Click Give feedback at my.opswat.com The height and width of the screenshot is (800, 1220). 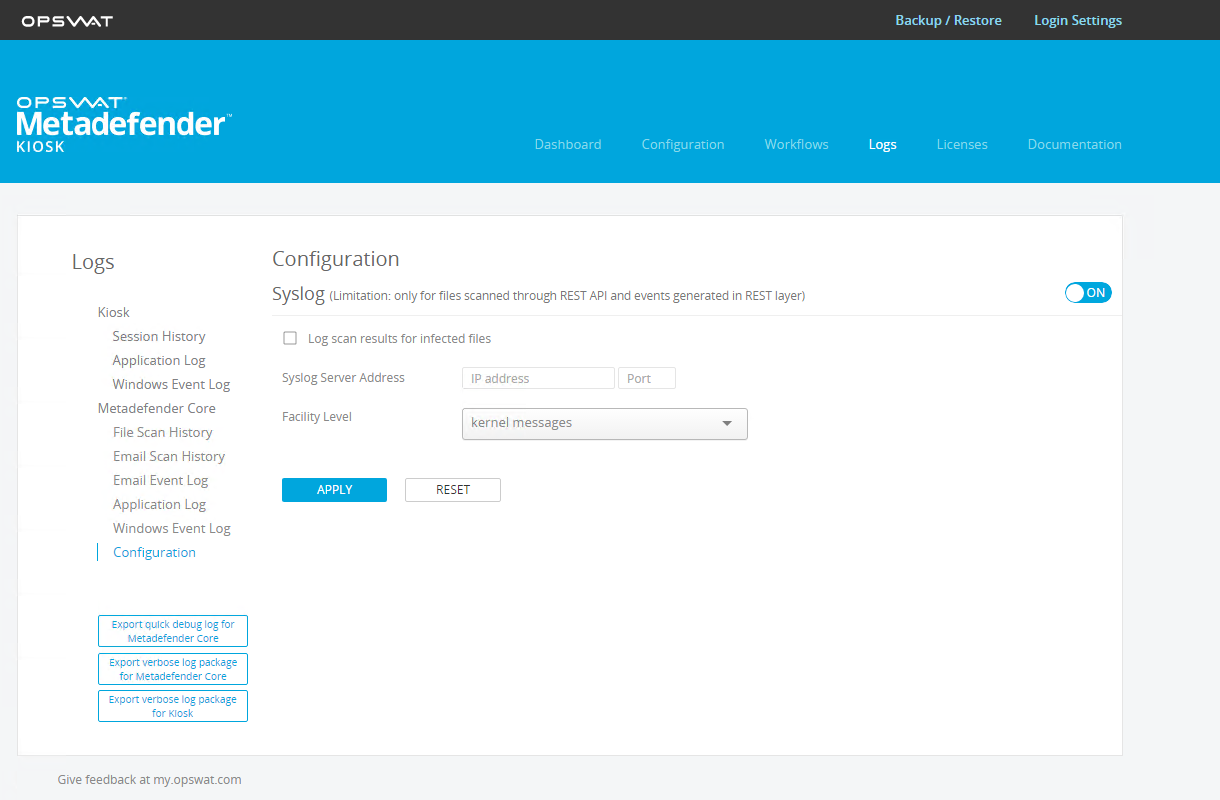(149, 779)
